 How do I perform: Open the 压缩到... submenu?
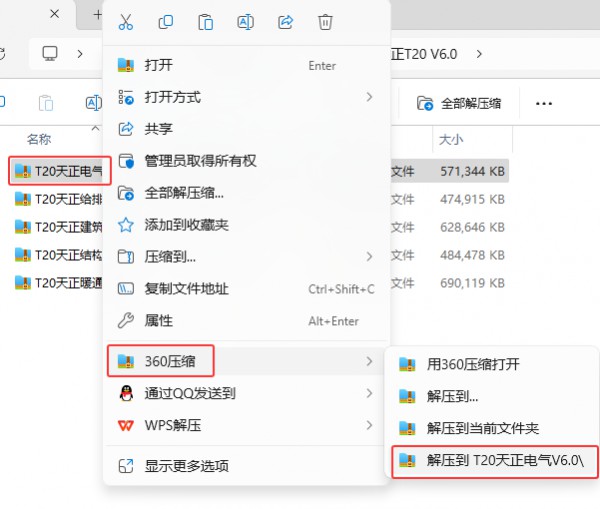246,257
